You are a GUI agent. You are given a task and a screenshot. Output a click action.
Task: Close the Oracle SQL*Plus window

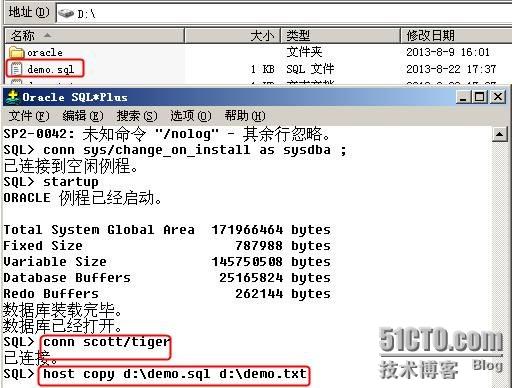click(x=498, y=97)
